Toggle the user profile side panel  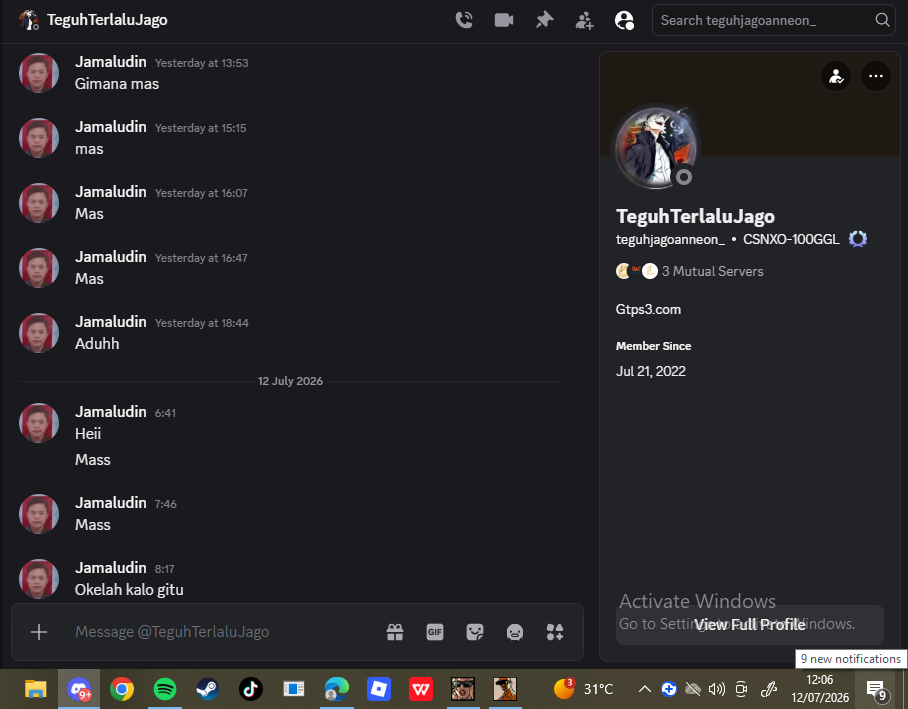624,20
